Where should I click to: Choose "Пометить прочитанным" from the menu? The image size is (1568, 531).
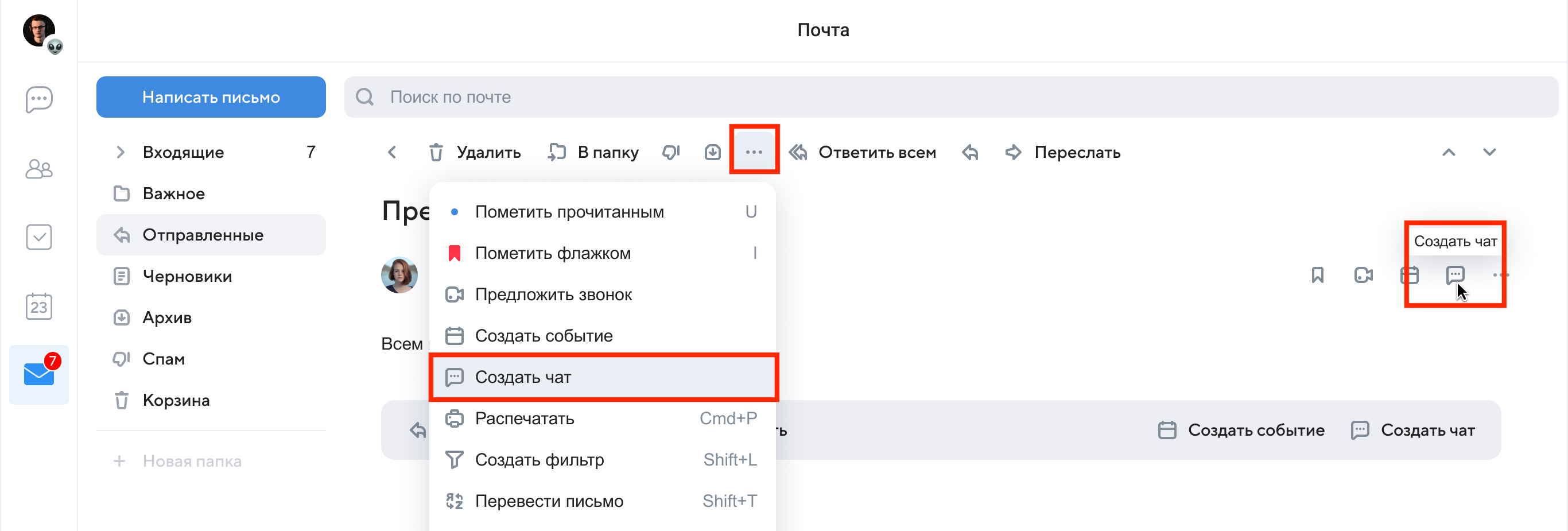(569, 212)
